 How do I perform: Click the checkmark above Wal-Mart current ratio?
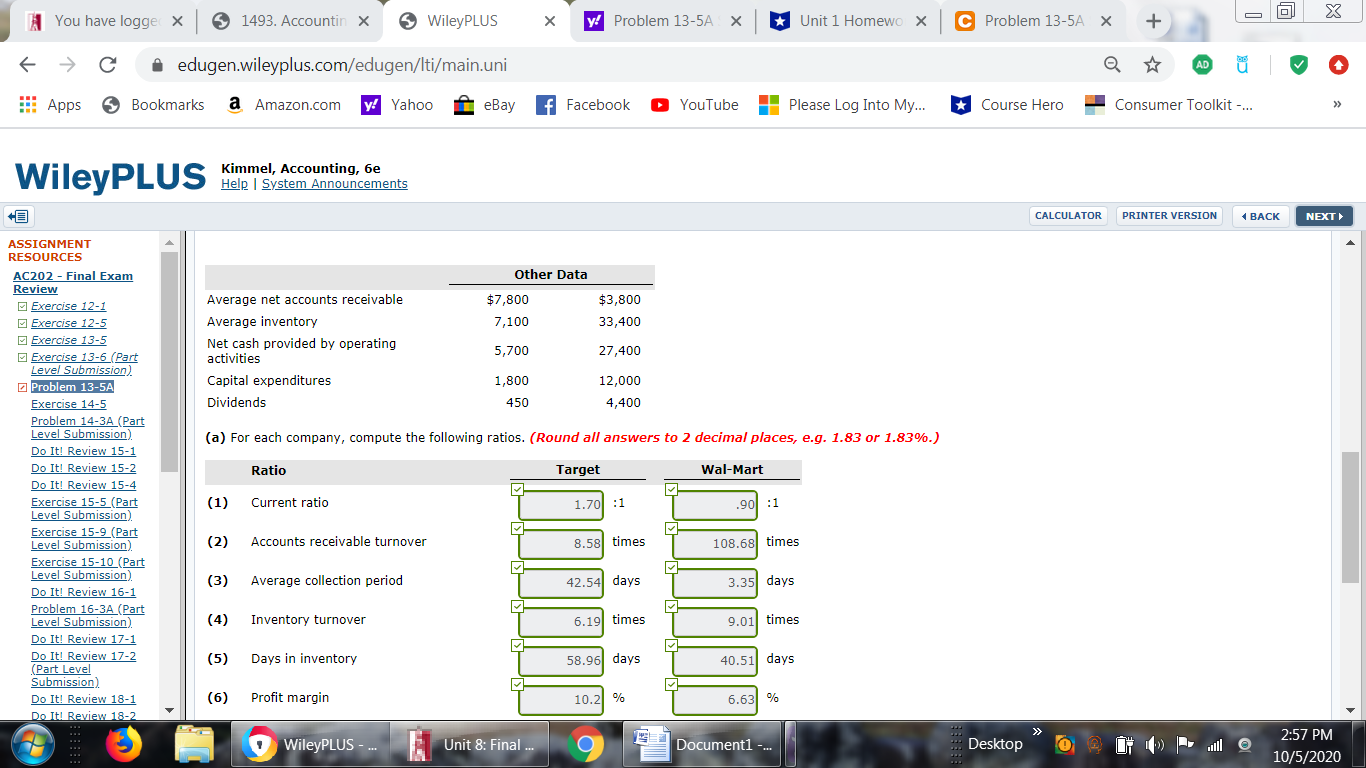tap(671, 488)
